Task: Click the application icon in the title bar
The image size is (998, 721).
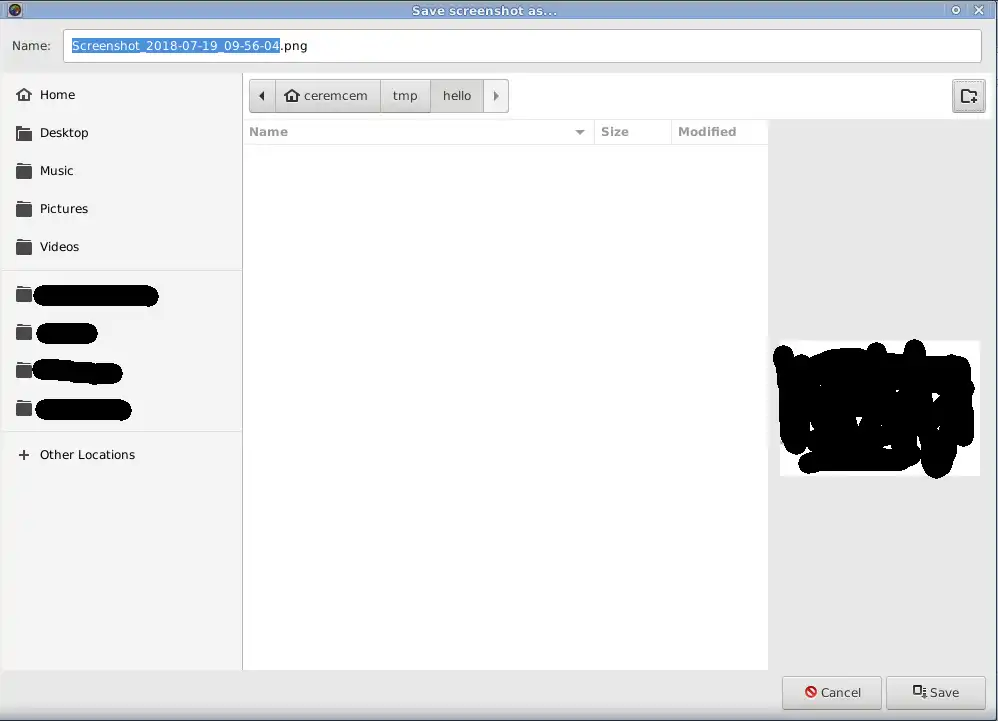Action: (x=15, y=10)
